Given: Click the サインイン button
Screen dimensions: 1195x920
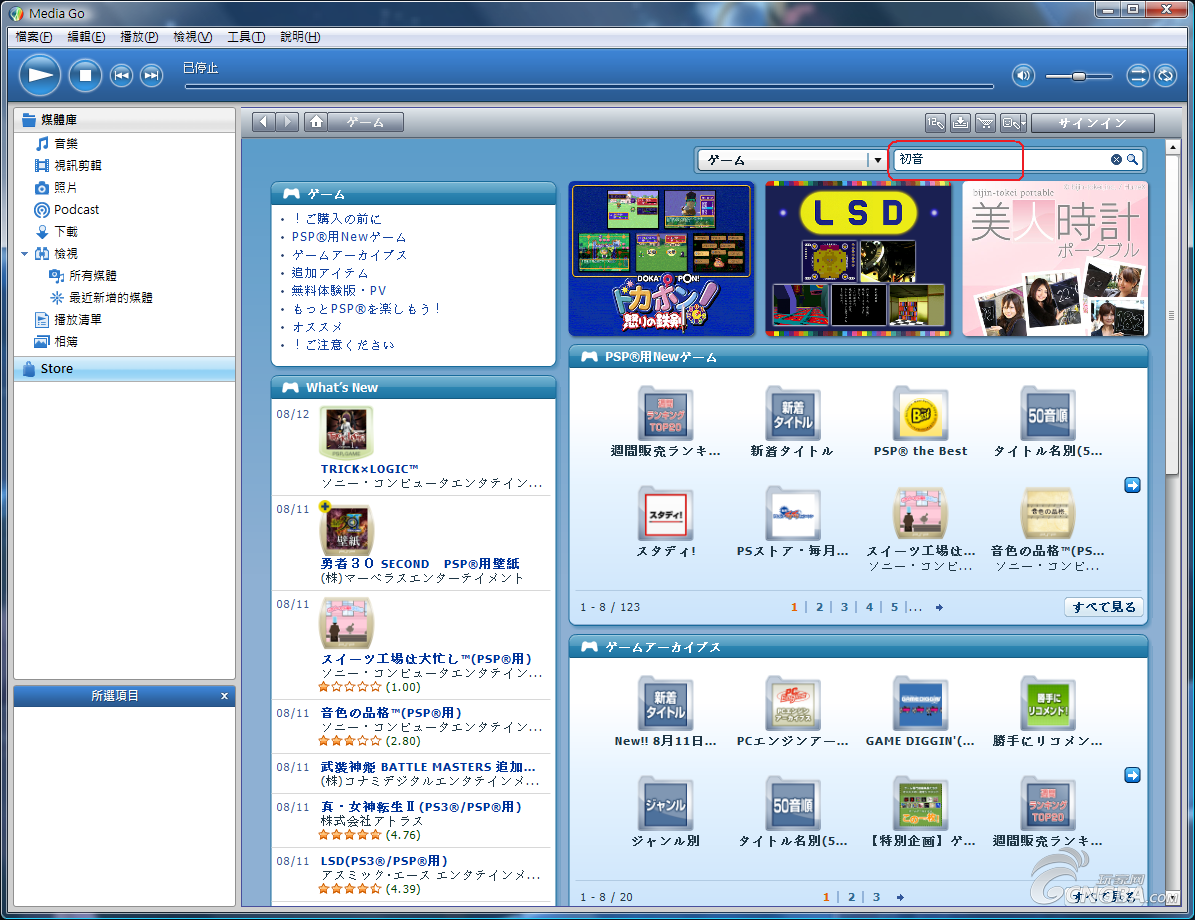Looking at the screenshot, I should tap(1092, 123).
